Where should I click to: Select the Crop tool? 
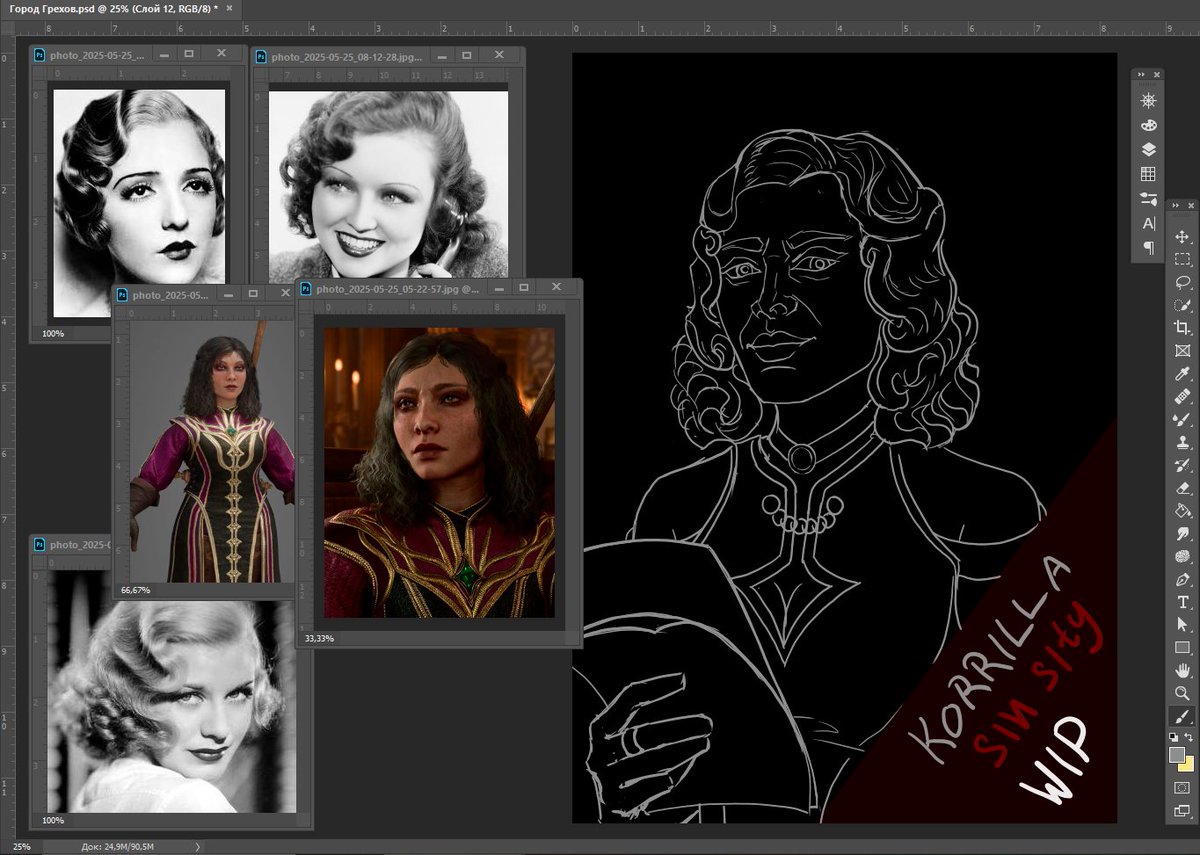point(1182,328)
